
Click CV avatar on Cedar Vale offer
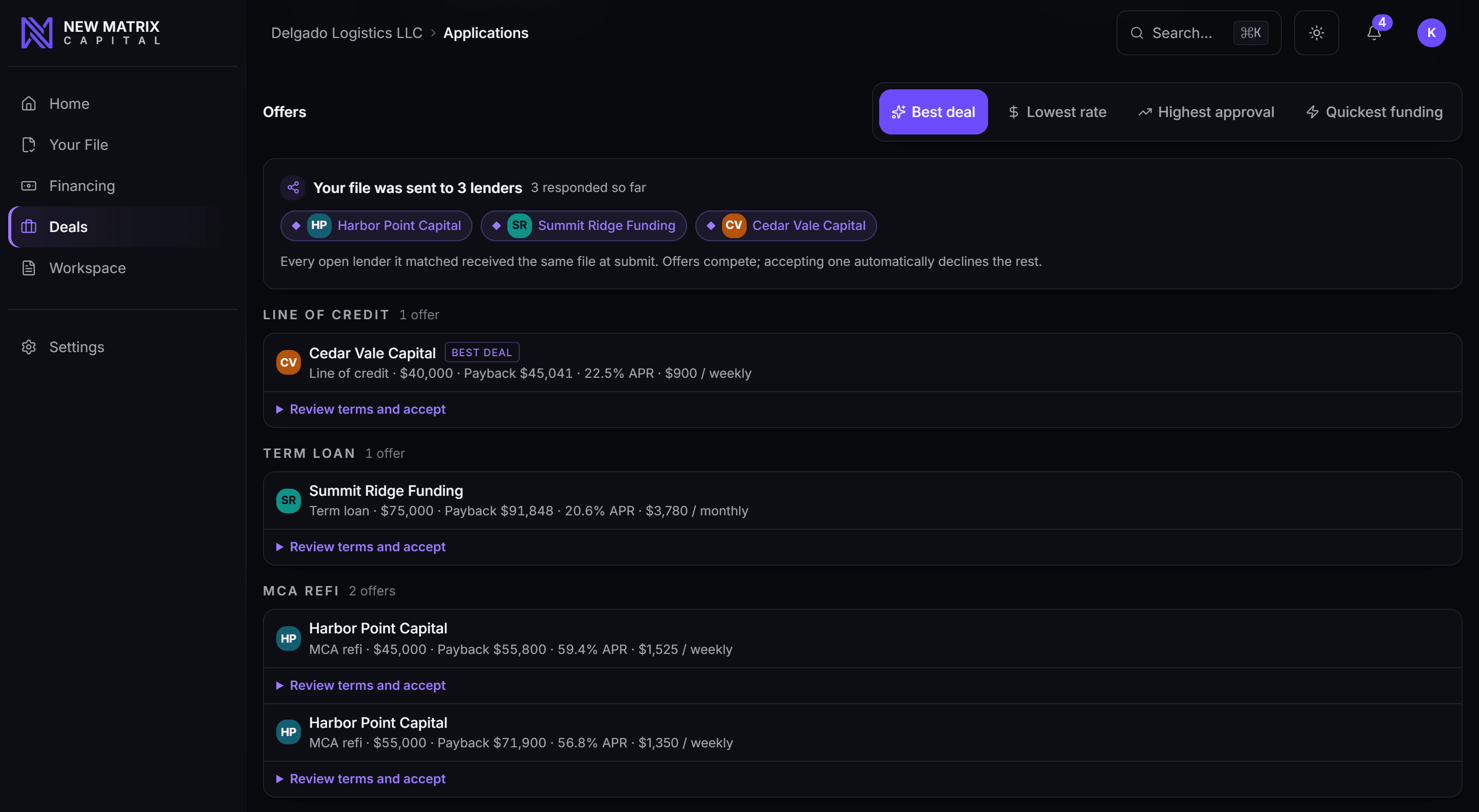click(x=288, y=362)
